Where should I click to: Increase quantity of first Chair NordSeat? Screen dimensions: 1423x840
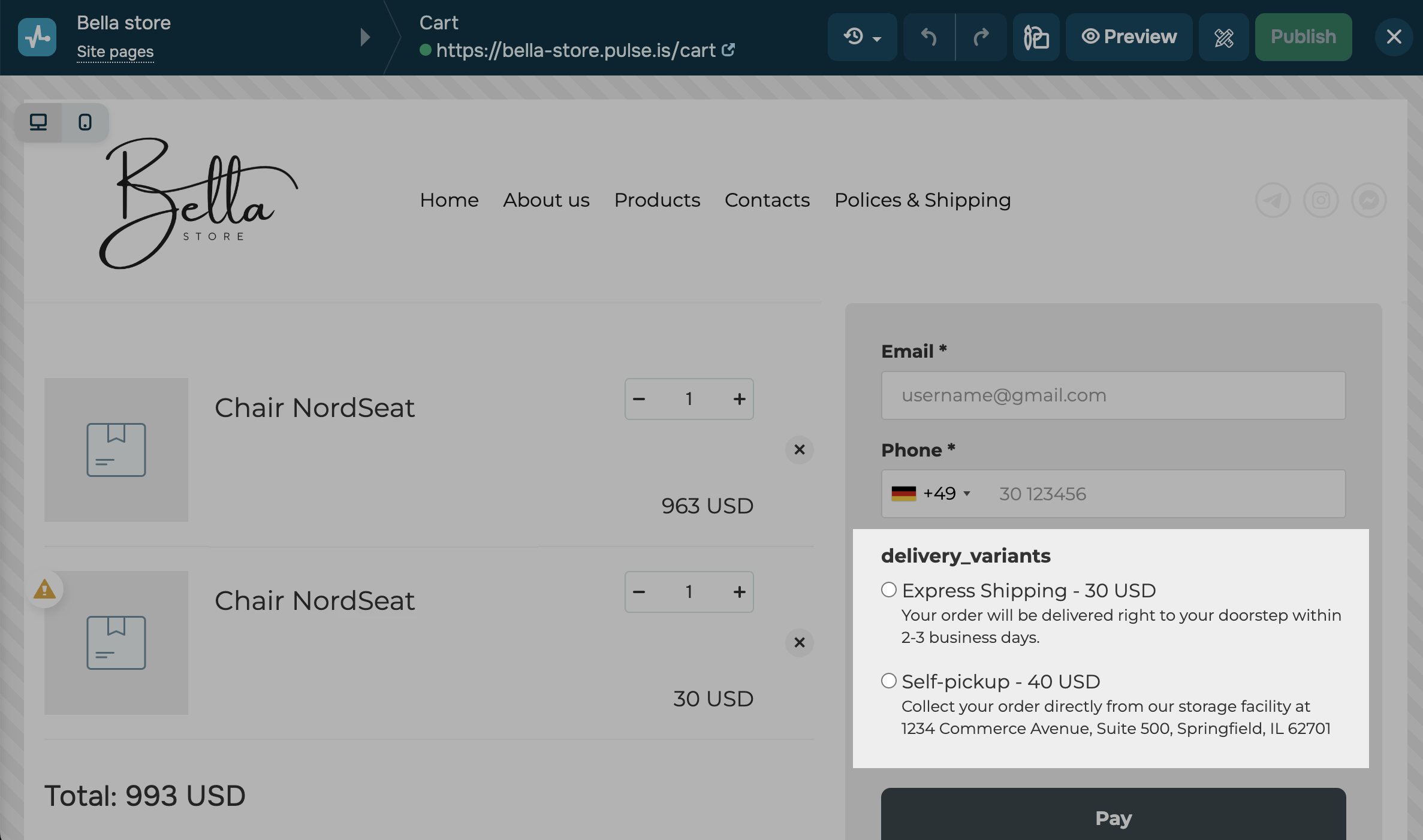pos(739,399)
